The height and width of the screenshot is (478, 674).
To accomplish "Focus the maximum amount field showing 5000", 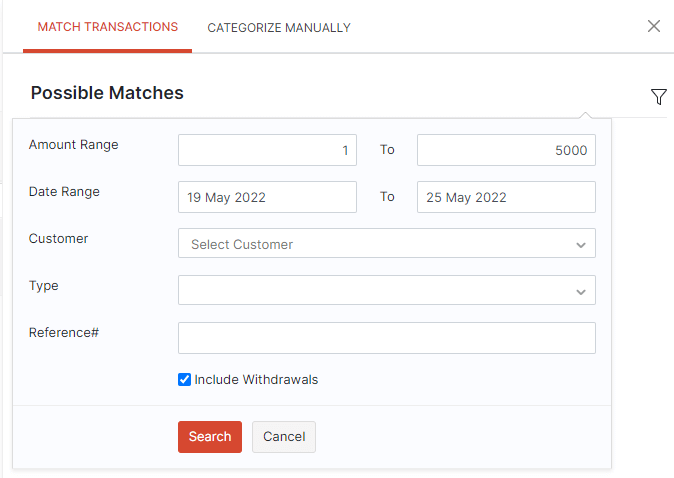I will (506, 150).
